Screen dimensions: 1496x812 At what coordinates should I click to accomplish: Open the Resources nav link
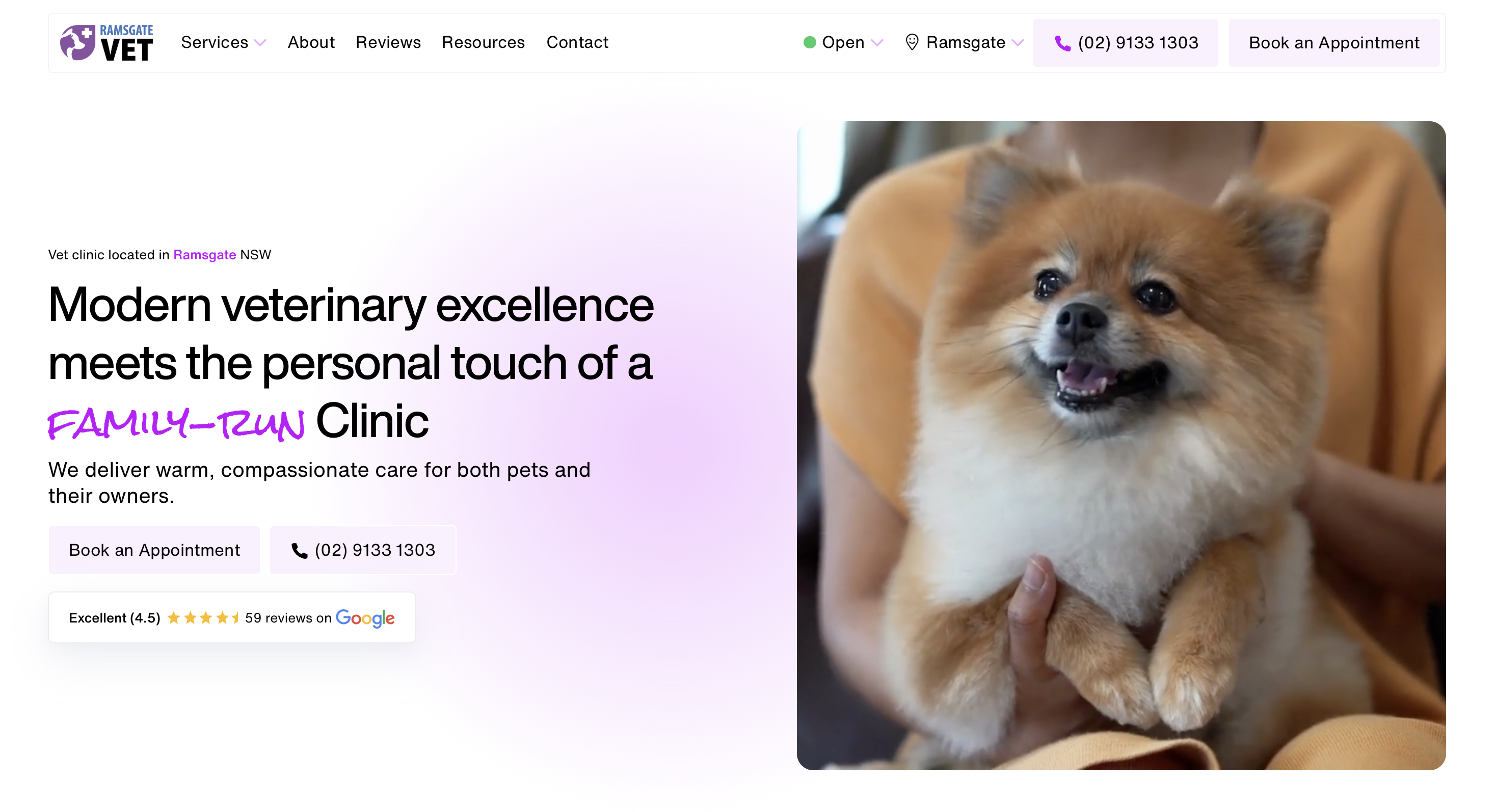(x=483, y=42)
